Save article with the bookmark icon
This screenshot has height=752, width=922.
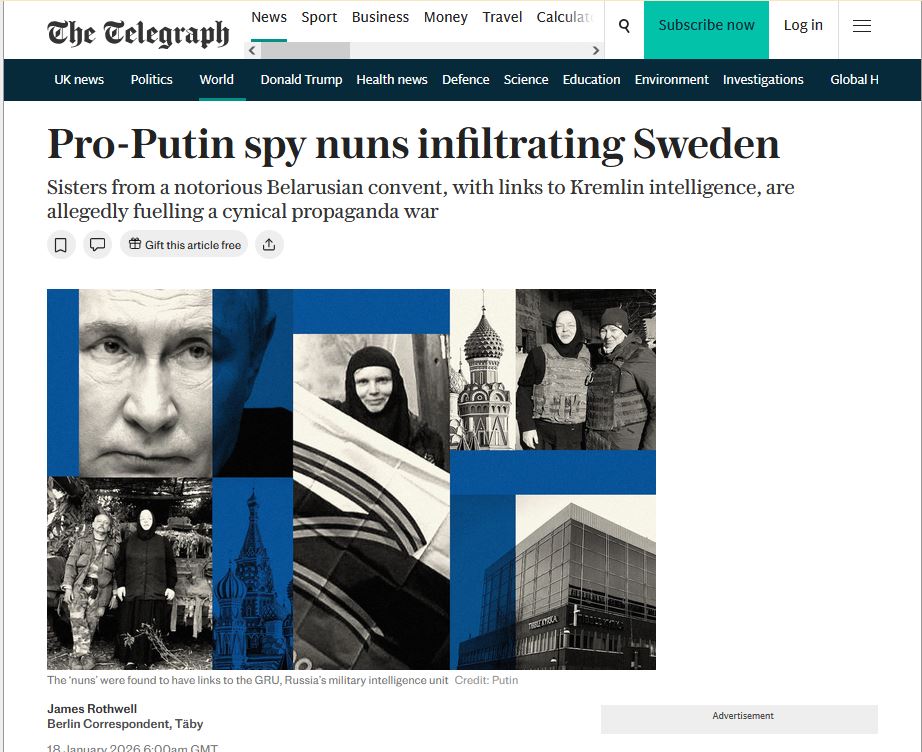[61, 245]
